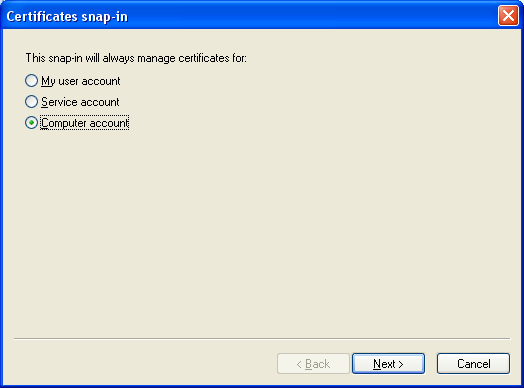524x388 pixels.
Task: Close the dialog with the red X
Action: pyautogui.click(x=508, y=15)
